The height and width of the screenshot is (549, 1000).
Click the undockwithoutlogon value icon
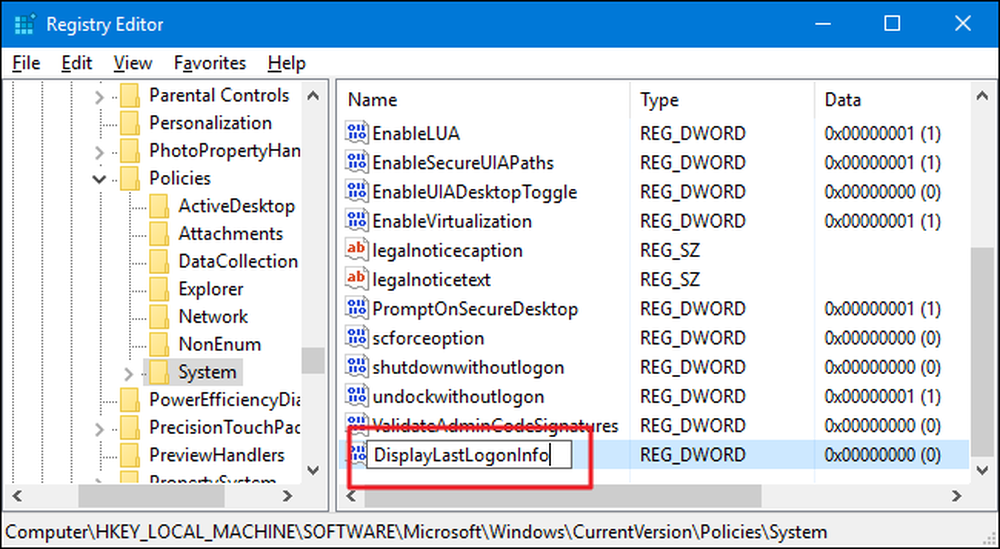[357, 397]
